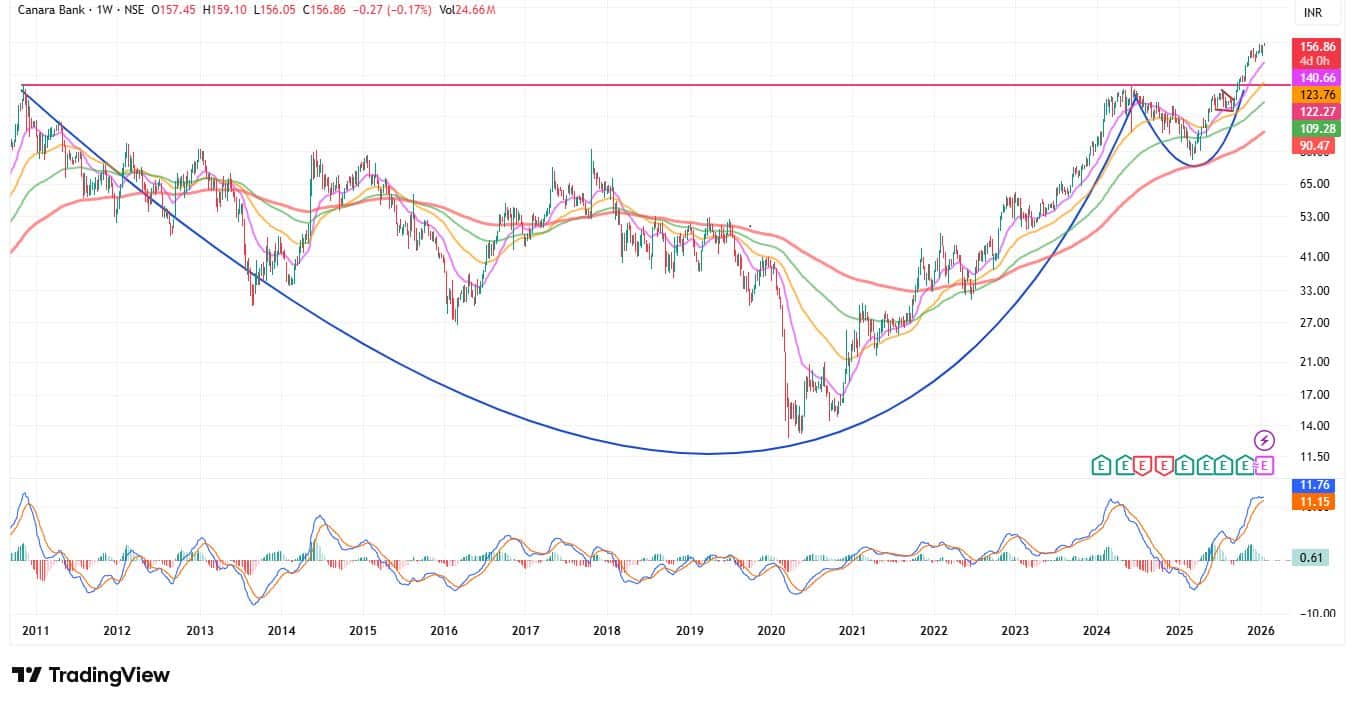Click the 2011 year on time axis

coord(34,631)
